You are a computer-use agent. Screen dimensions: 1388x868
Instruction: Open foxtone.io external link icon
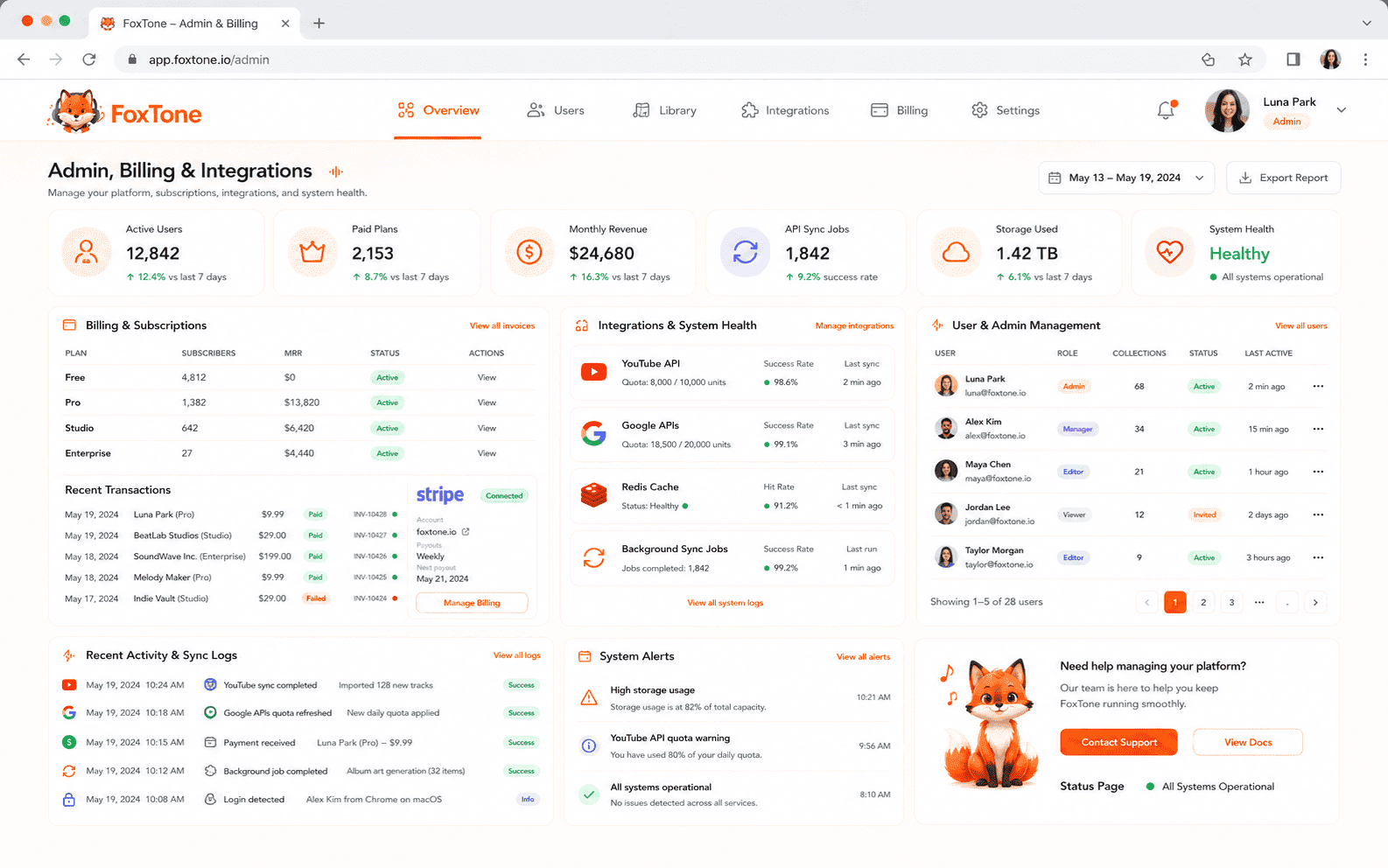coord(466,532)
